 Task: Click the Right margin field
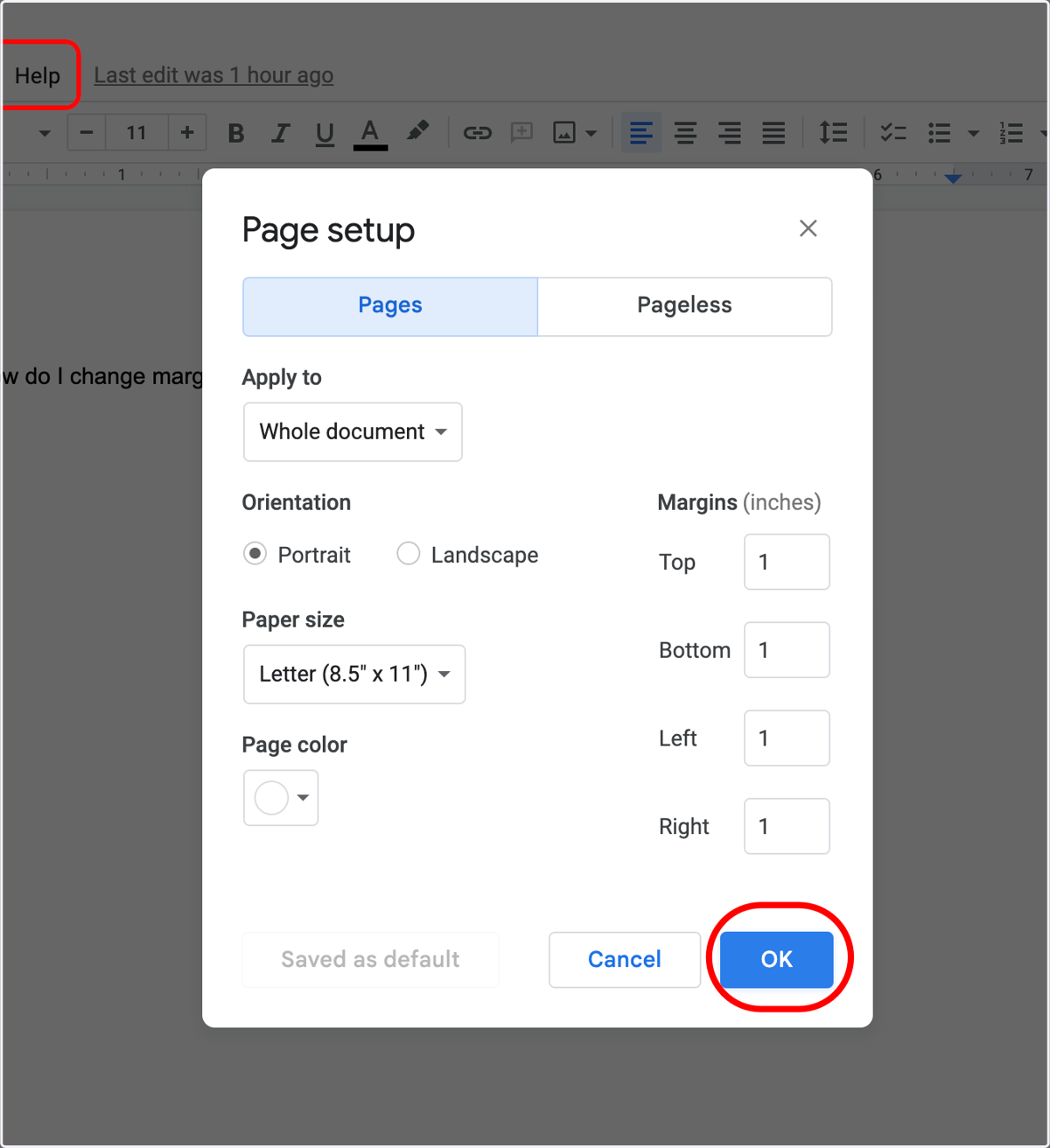tap(787, 826)
